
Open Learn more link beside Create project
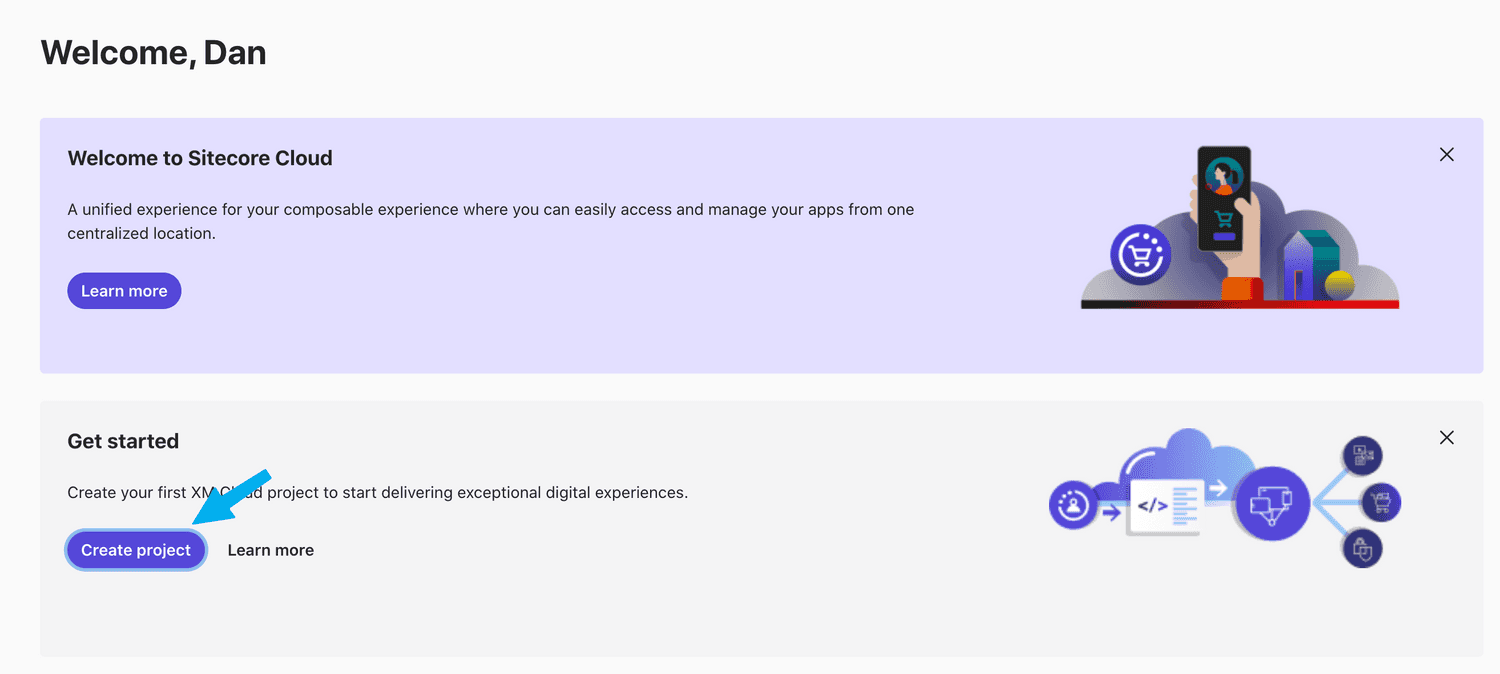click(x=271, y=550)
